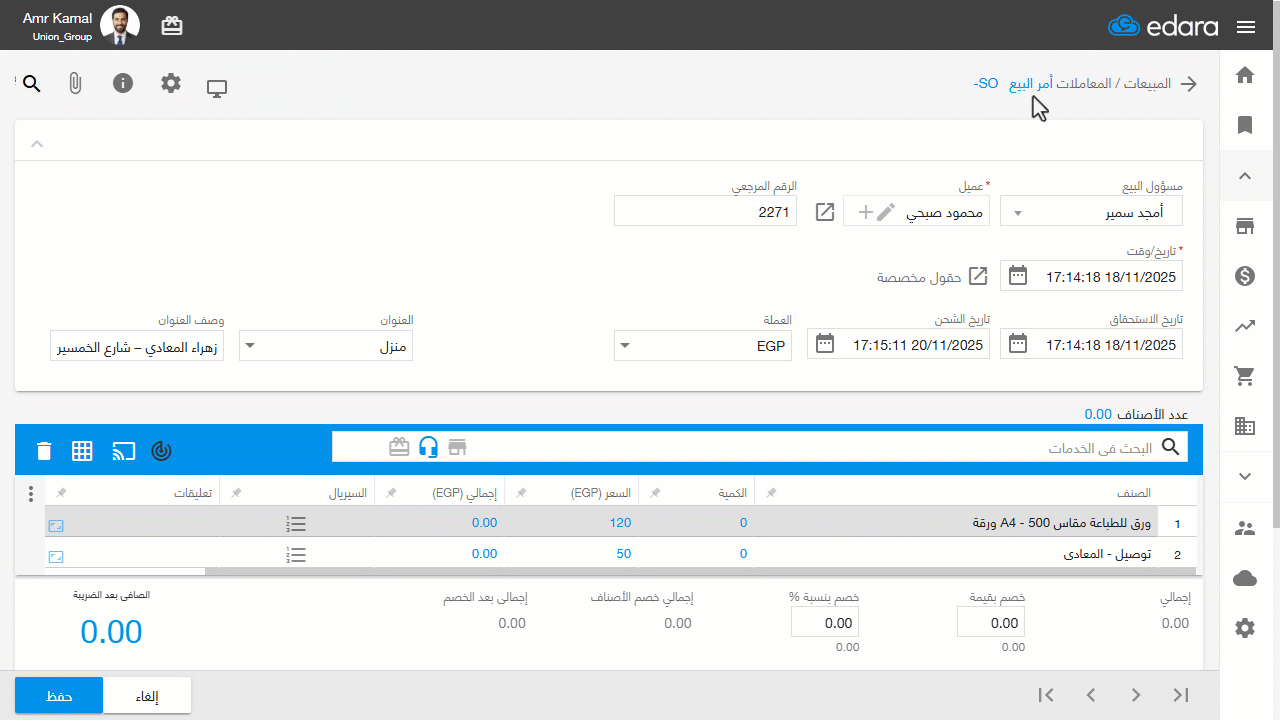Click the edit pencil icon for customer
The height and width of the screenshot is (720, 1280).
coord(886,212)
